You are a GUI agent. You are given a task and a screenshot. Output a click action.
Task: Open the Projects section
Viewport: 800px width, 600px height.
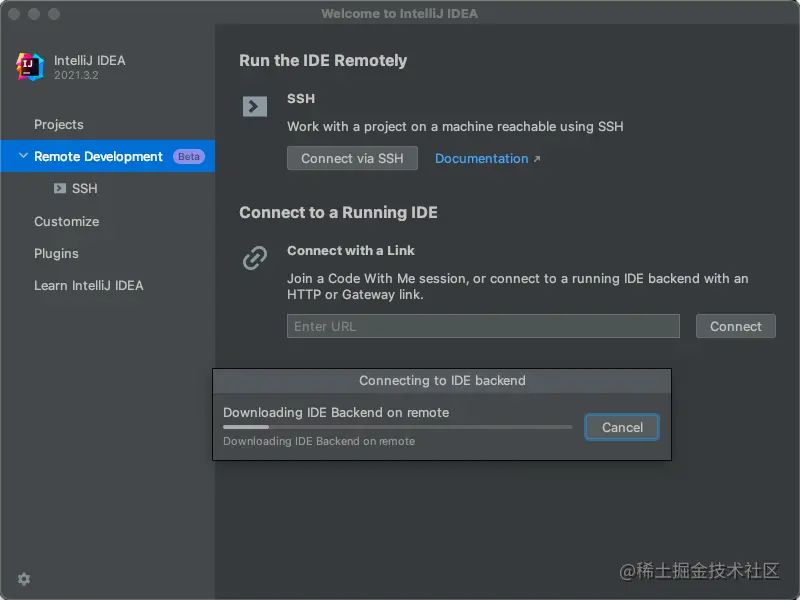[x=59, y=124]
